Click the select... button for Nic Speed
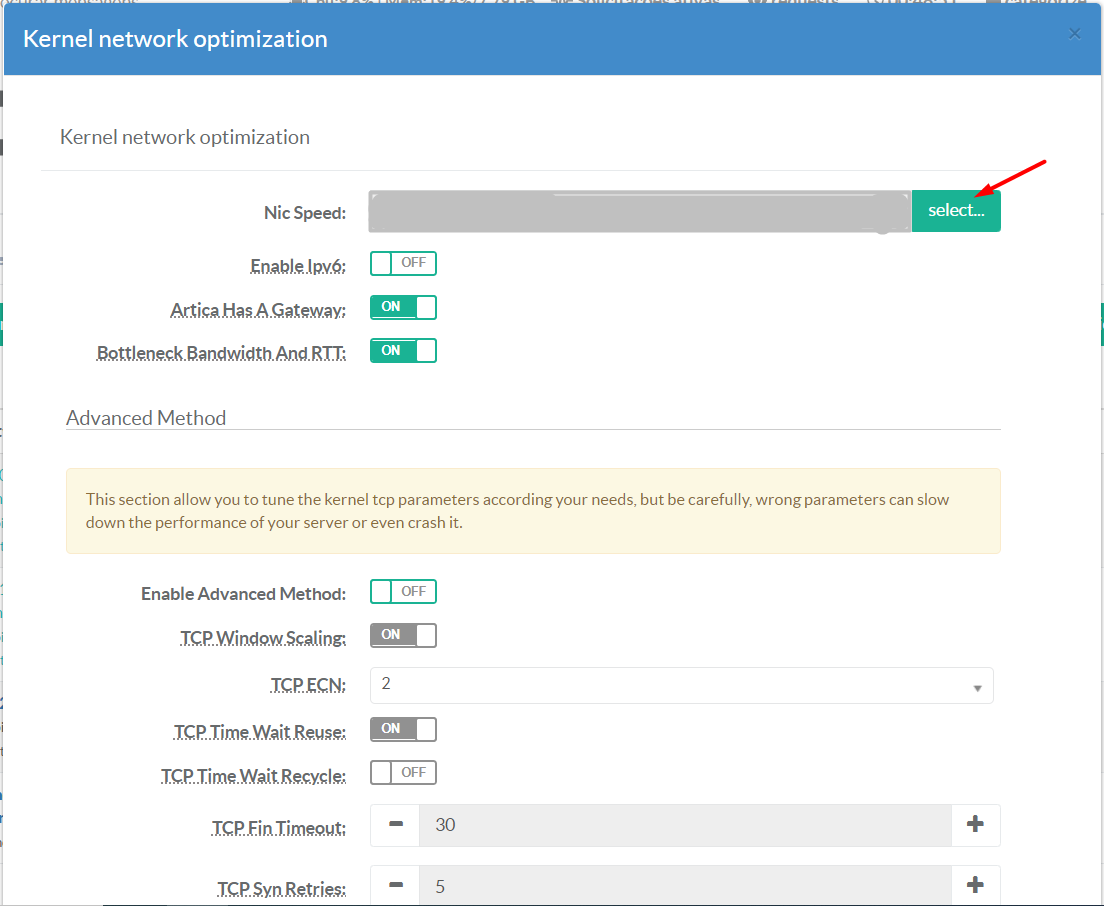The image size is (1104, 906). (955, 211)
